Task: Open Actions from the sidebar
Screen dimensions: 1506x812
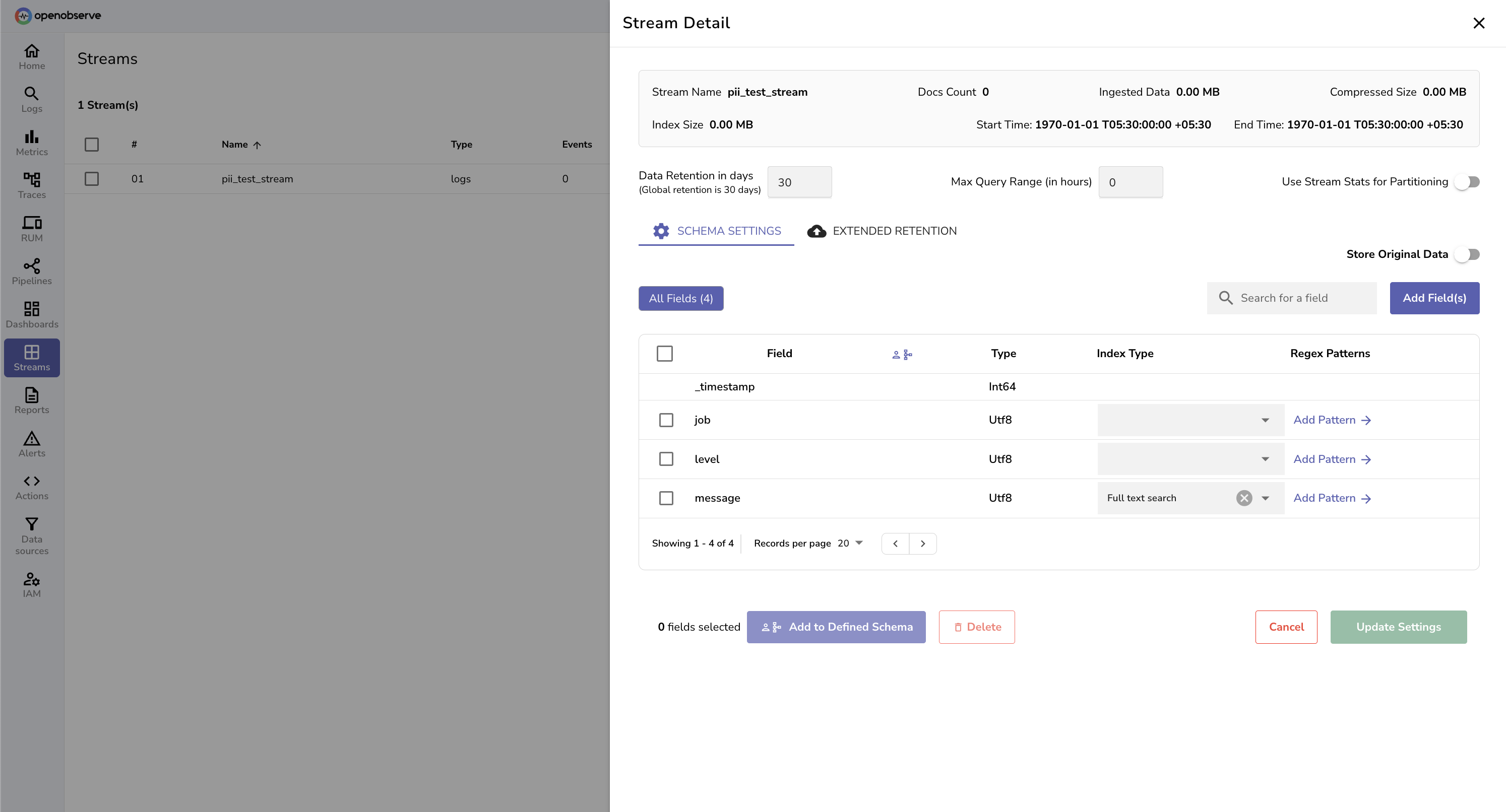Action: pyautogui.click(x=32, y=487)
